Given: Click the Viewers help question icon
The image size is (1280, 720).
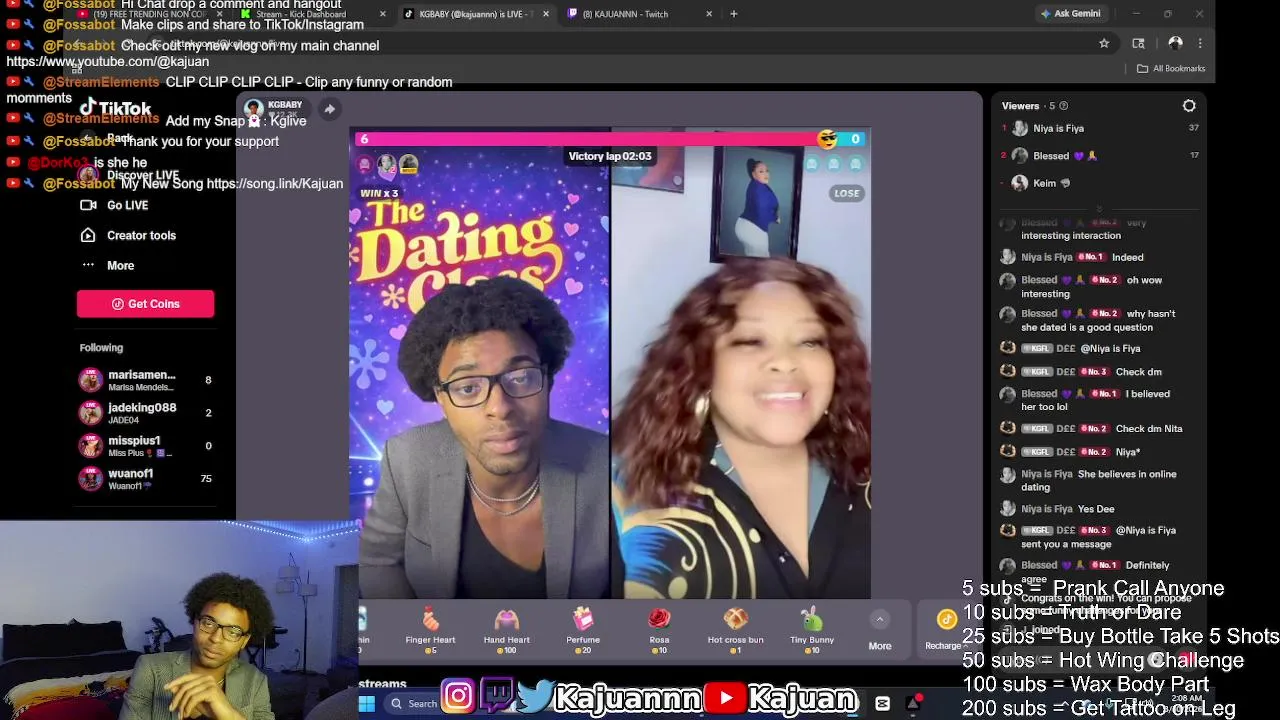Looking at the screenshot, I should [x=1063, y=106].
